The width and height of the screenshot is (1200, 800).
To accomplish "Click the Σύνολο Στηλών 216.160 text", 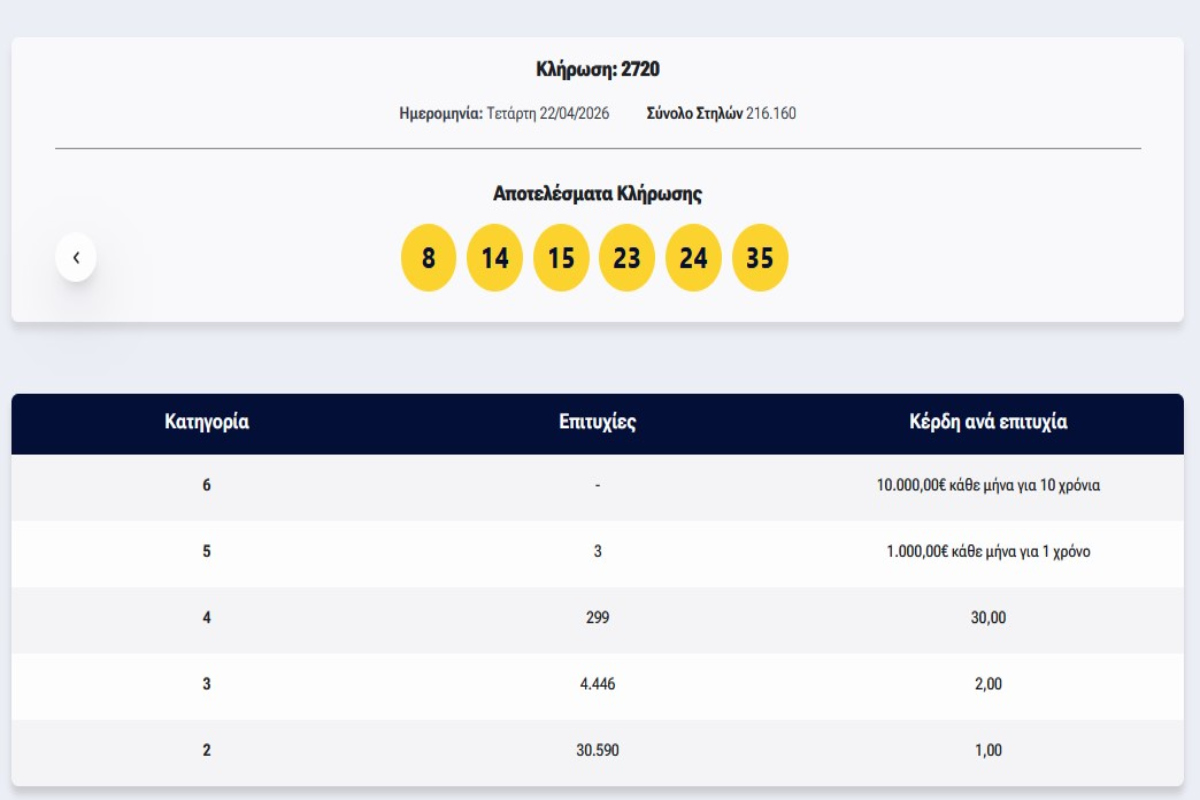I will pyautogui.click(x=721, y=113).
